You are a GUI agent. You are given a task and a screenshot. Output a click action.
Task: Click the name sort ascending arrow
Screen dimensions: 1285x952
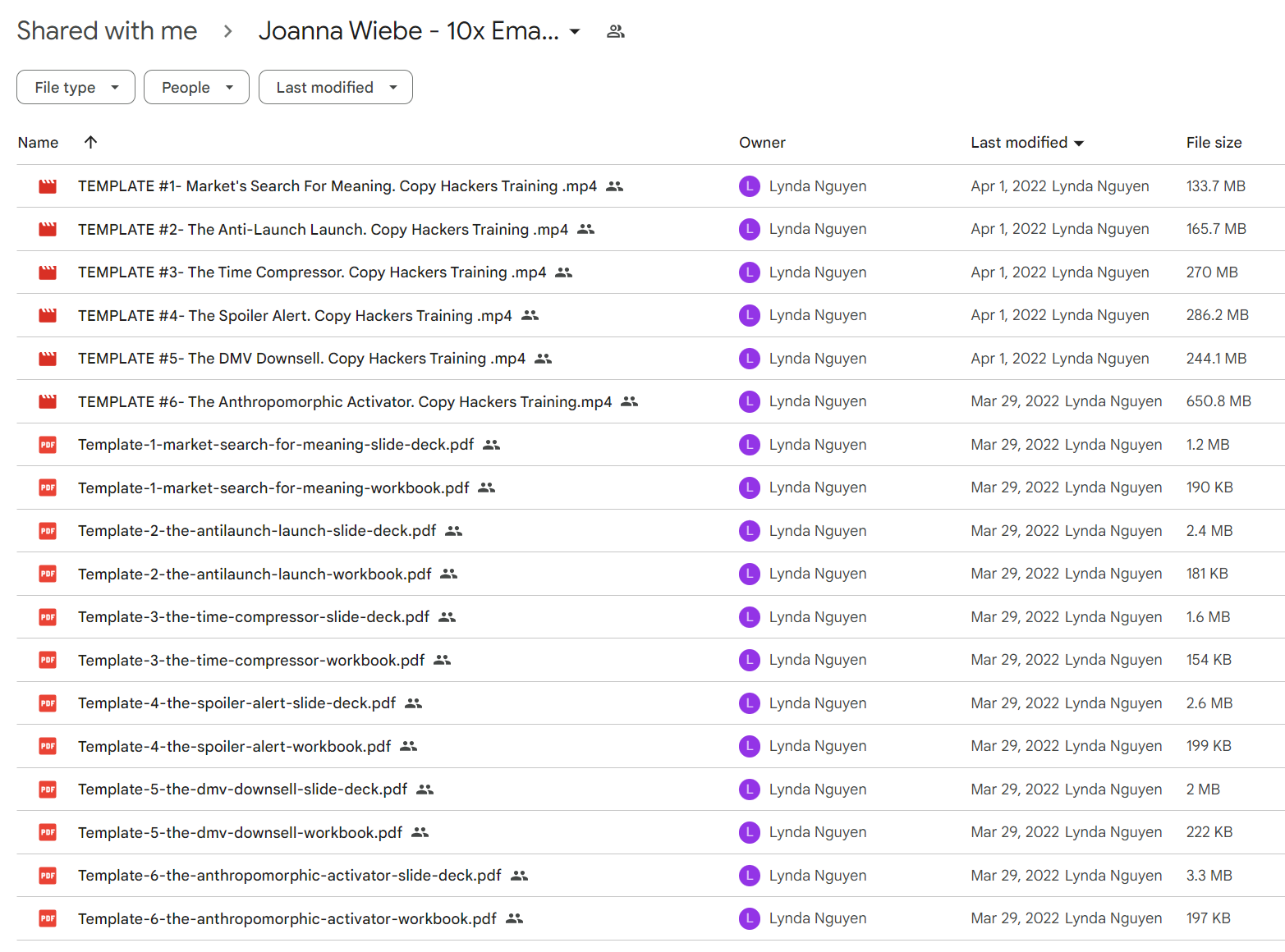click(91, 142)
